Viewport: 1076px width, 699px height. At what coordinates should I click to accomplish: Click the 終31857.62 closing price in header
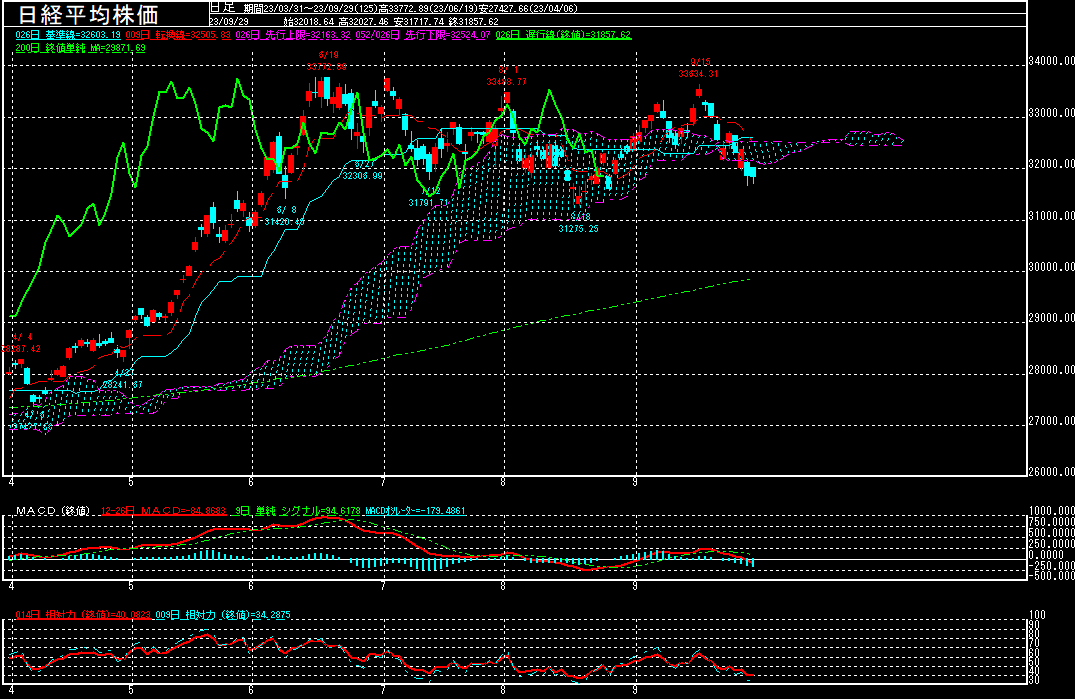pos(474,22)
